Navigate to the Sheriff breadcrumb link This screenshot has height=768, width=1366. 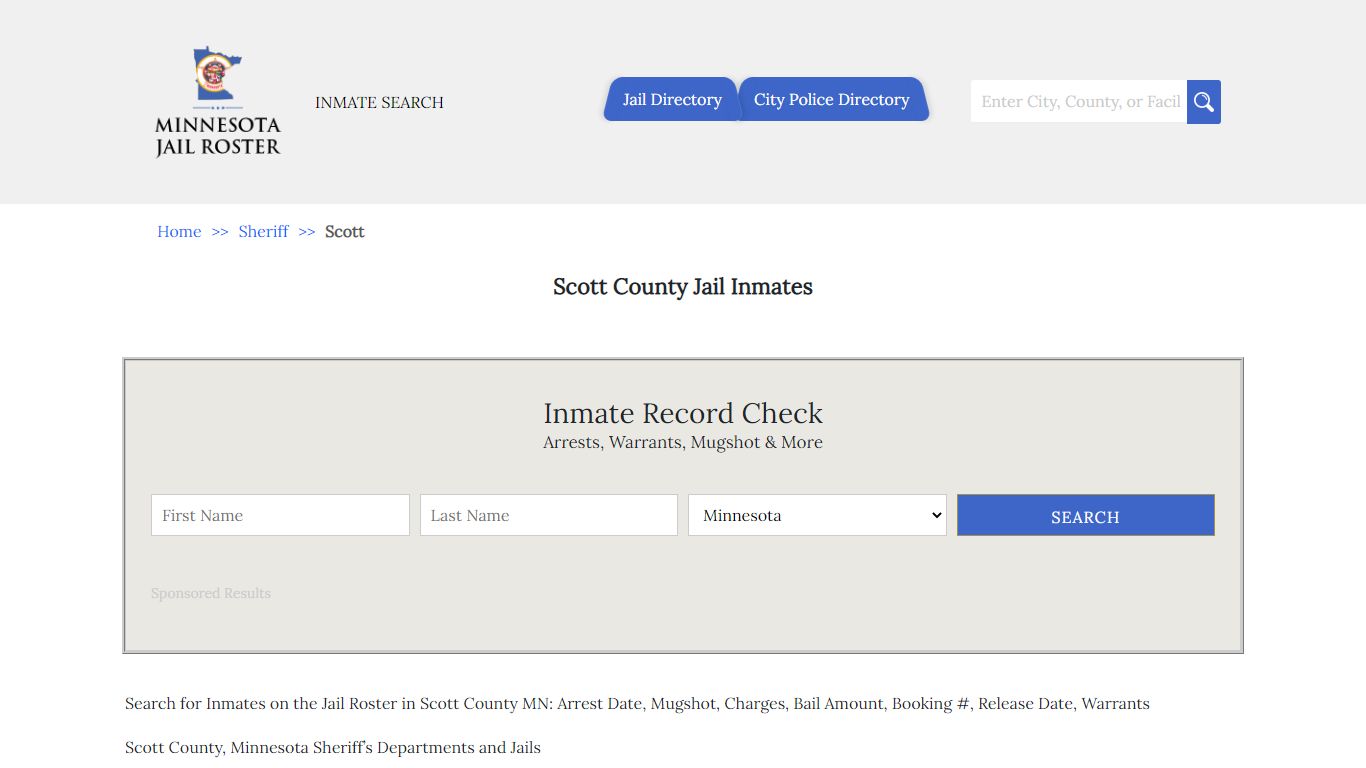click(x=263, y=231)
